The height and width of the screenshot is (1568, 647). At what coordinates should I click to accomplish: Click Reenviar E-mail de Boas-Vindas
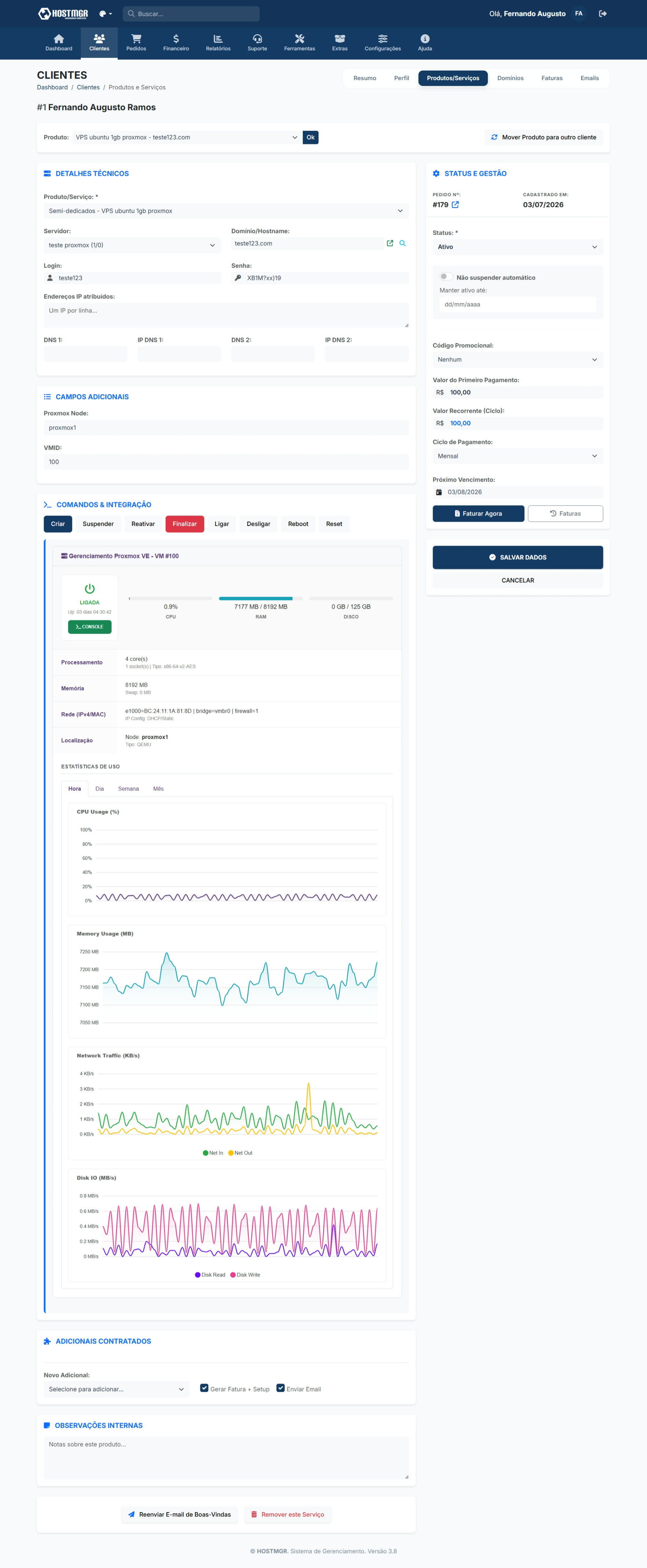coord(179,1514)
